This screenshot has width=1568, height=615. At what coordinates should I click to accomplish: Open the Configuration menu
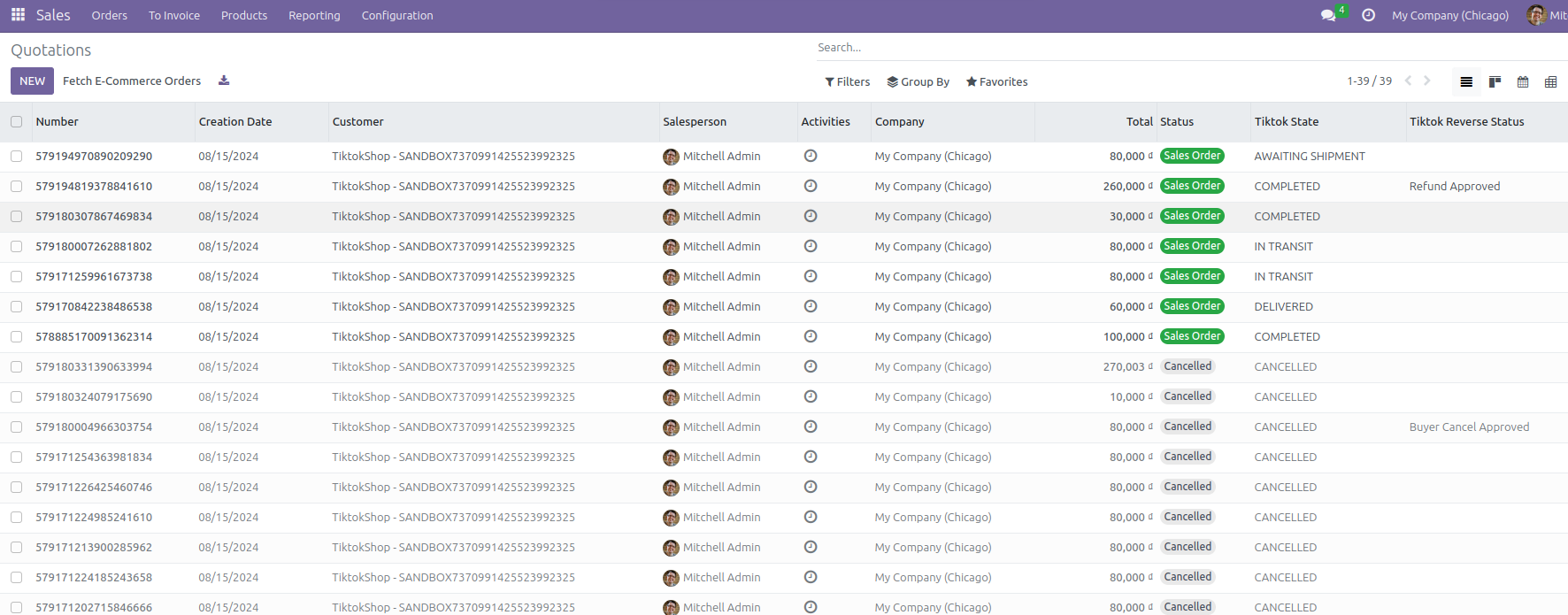pyautogui.click(x=397, y=16)
